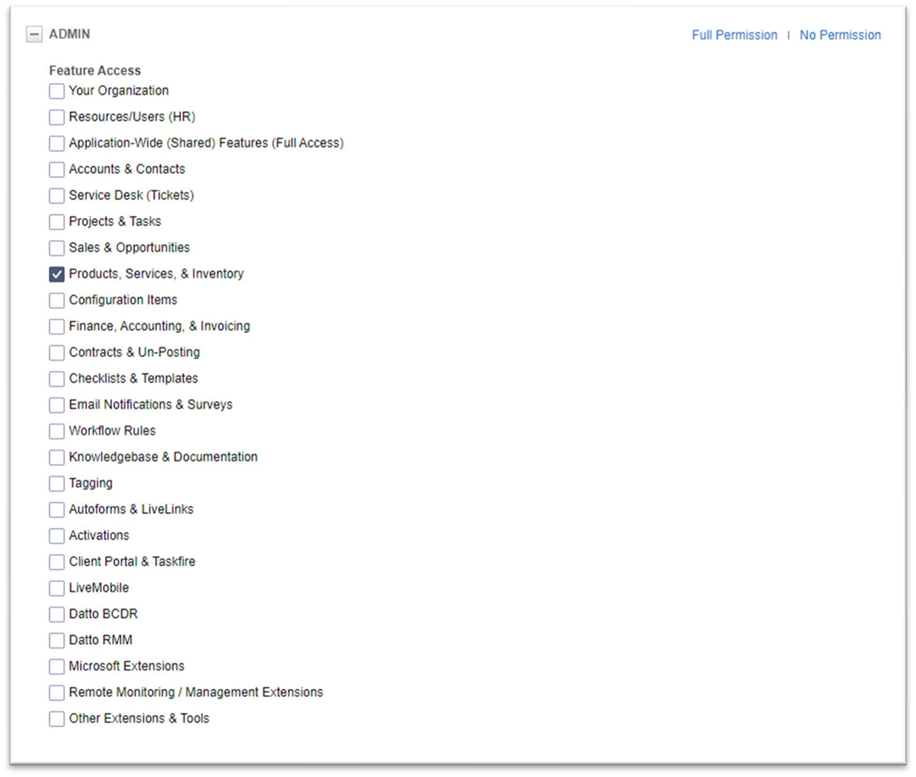Collapse the ADMIN section
The height and width of the screenshot is (777, 916).
click(x=33, y=33)
